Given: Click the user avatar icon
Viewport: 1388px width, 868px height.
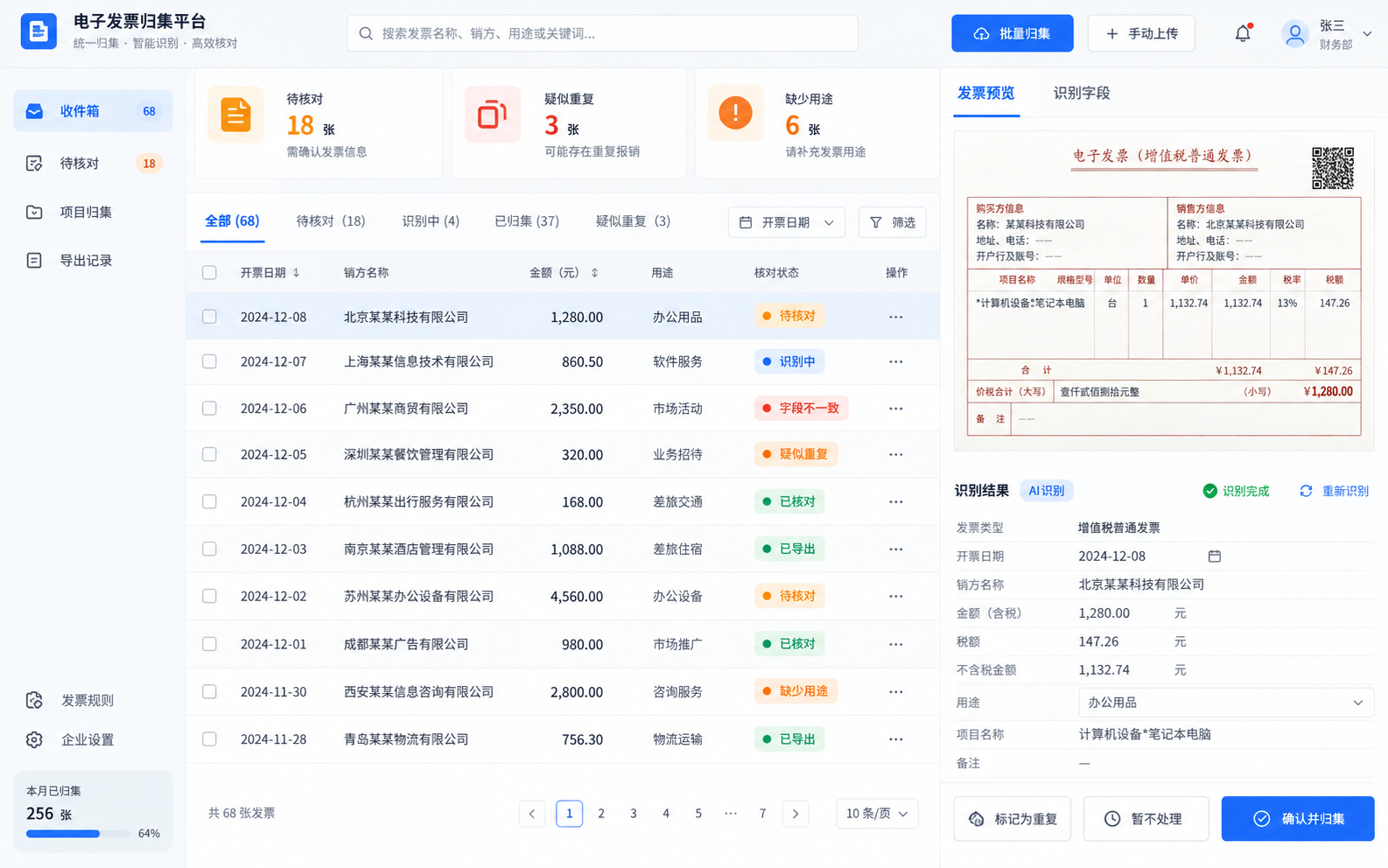Looking at the screenshot, I should [x=1294, y=34].
